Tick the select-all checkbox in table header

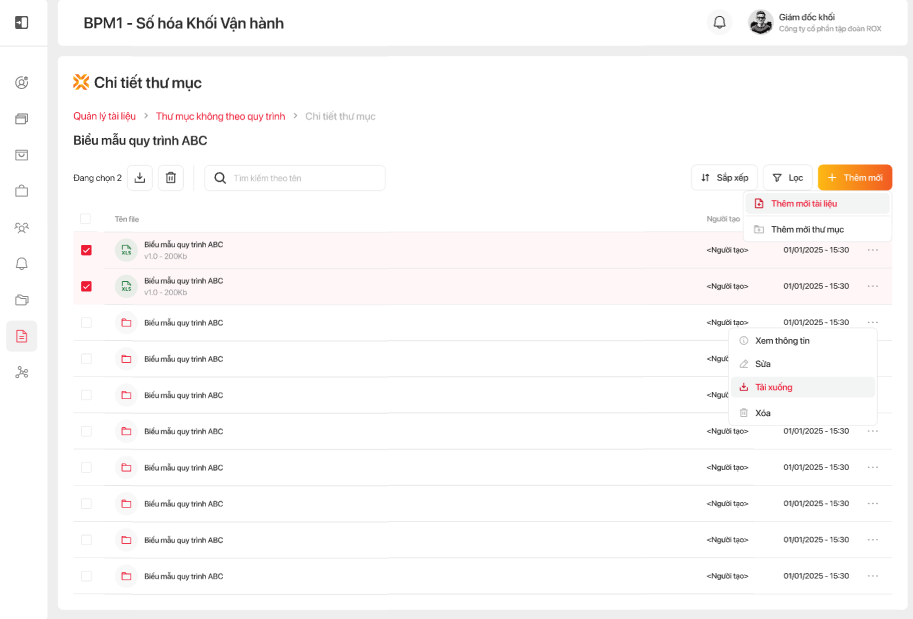coord(85,218)
